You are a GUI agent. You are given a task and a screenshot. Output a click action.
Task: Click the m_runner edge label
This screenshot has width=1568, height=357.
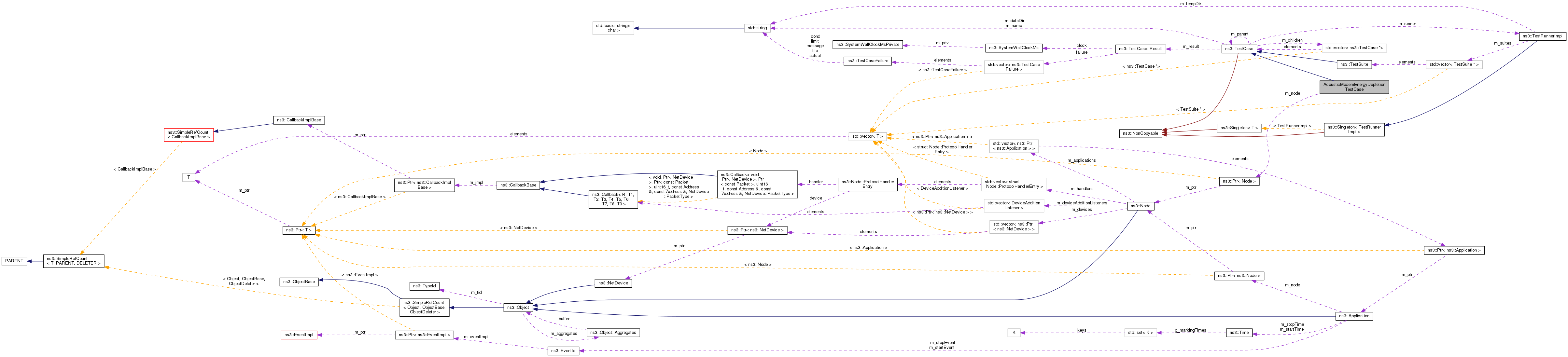1407,24
